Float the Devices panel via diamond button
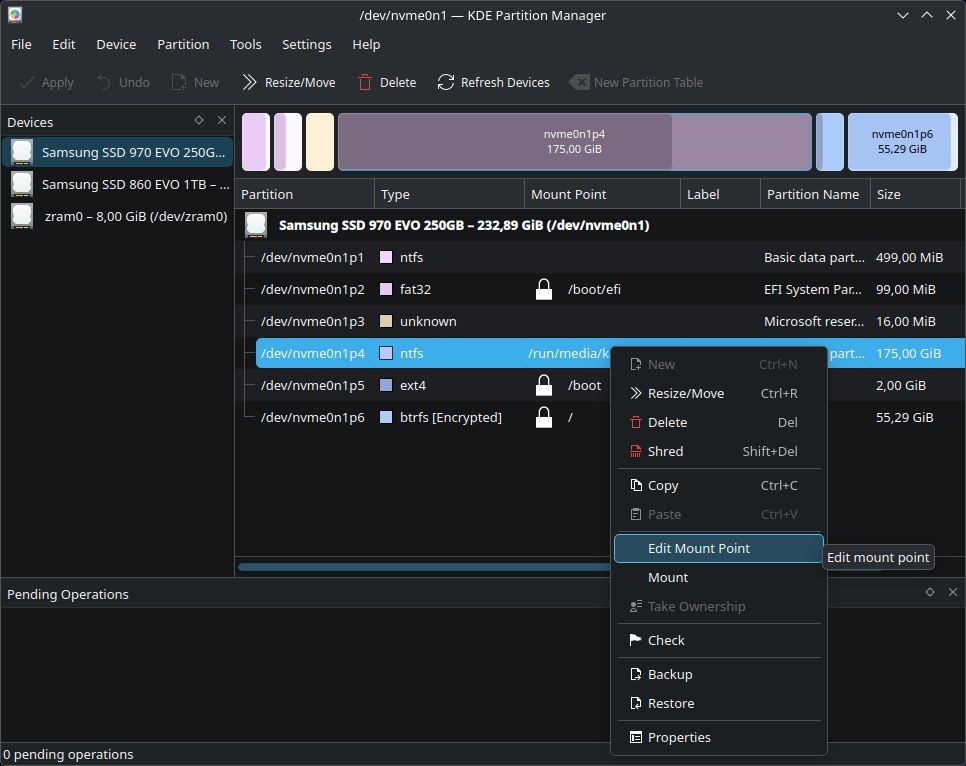Viewport: 966px width, 766px height. [199, 120]
